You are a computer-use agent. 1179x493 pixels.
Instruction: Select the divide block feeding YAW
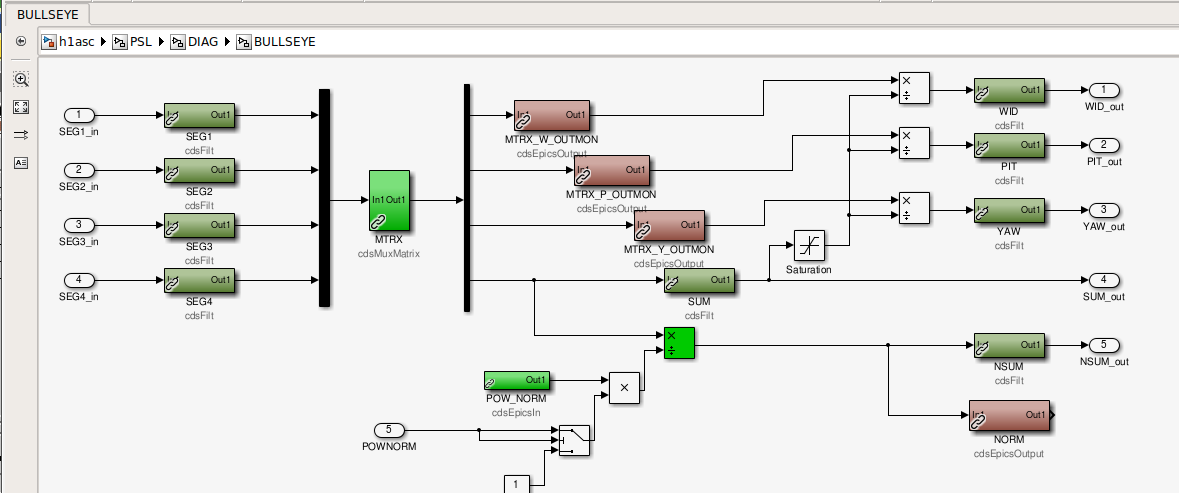(914, 208)
